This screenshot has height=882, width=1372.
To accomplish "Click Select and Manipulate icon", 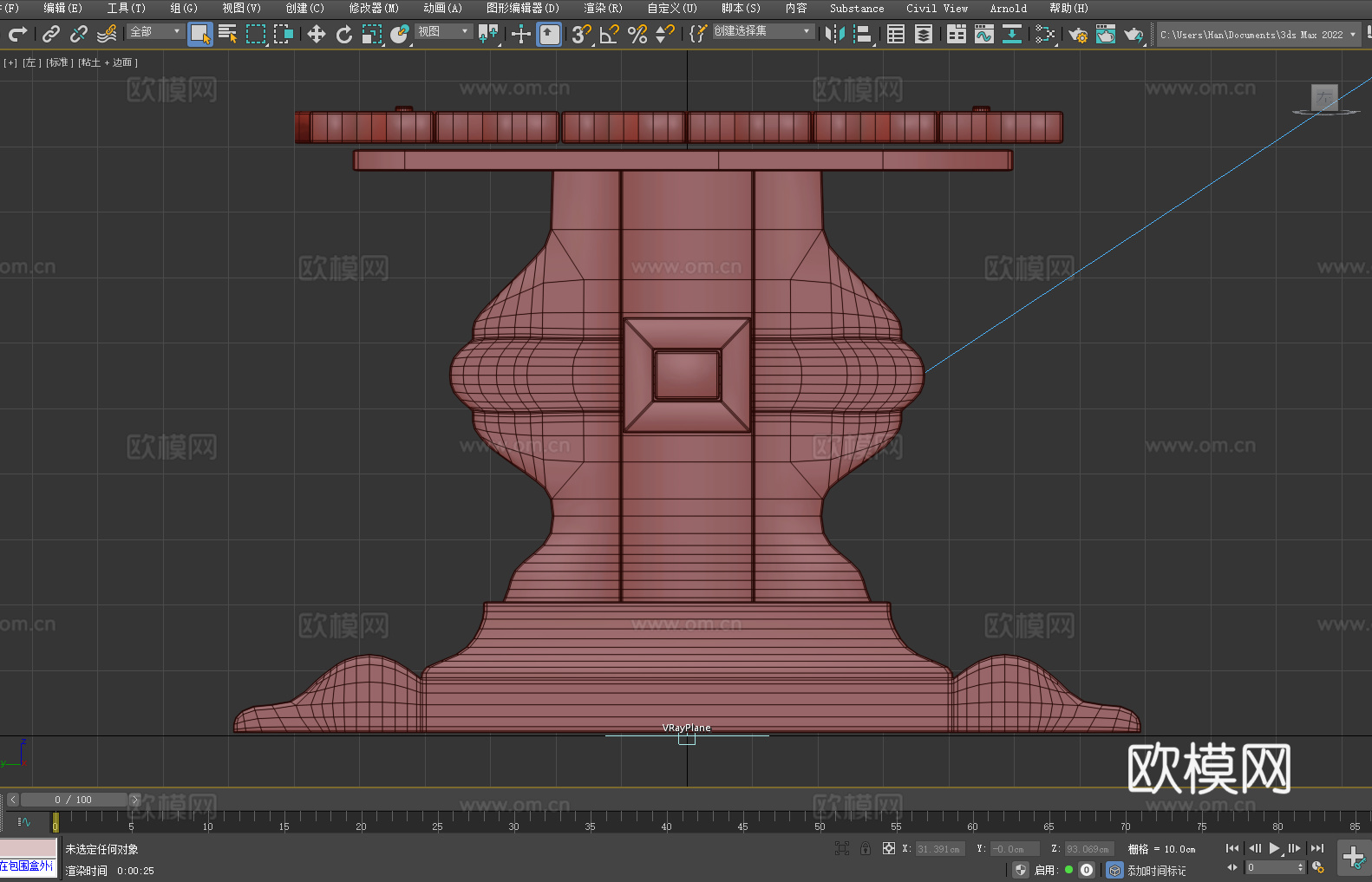I will [x=521, y=34].
